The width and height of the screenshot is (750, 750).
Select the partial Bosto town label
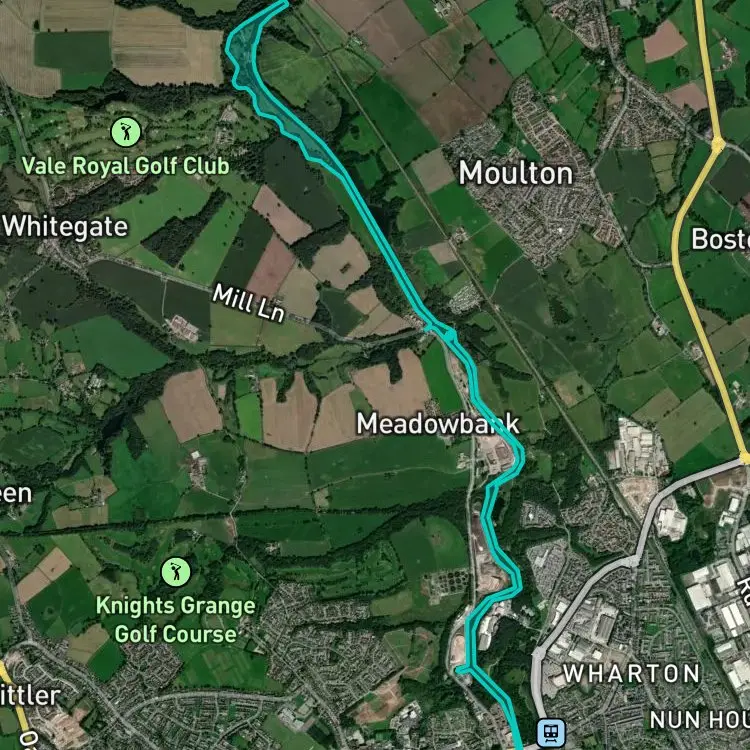(x=720, y=239)
